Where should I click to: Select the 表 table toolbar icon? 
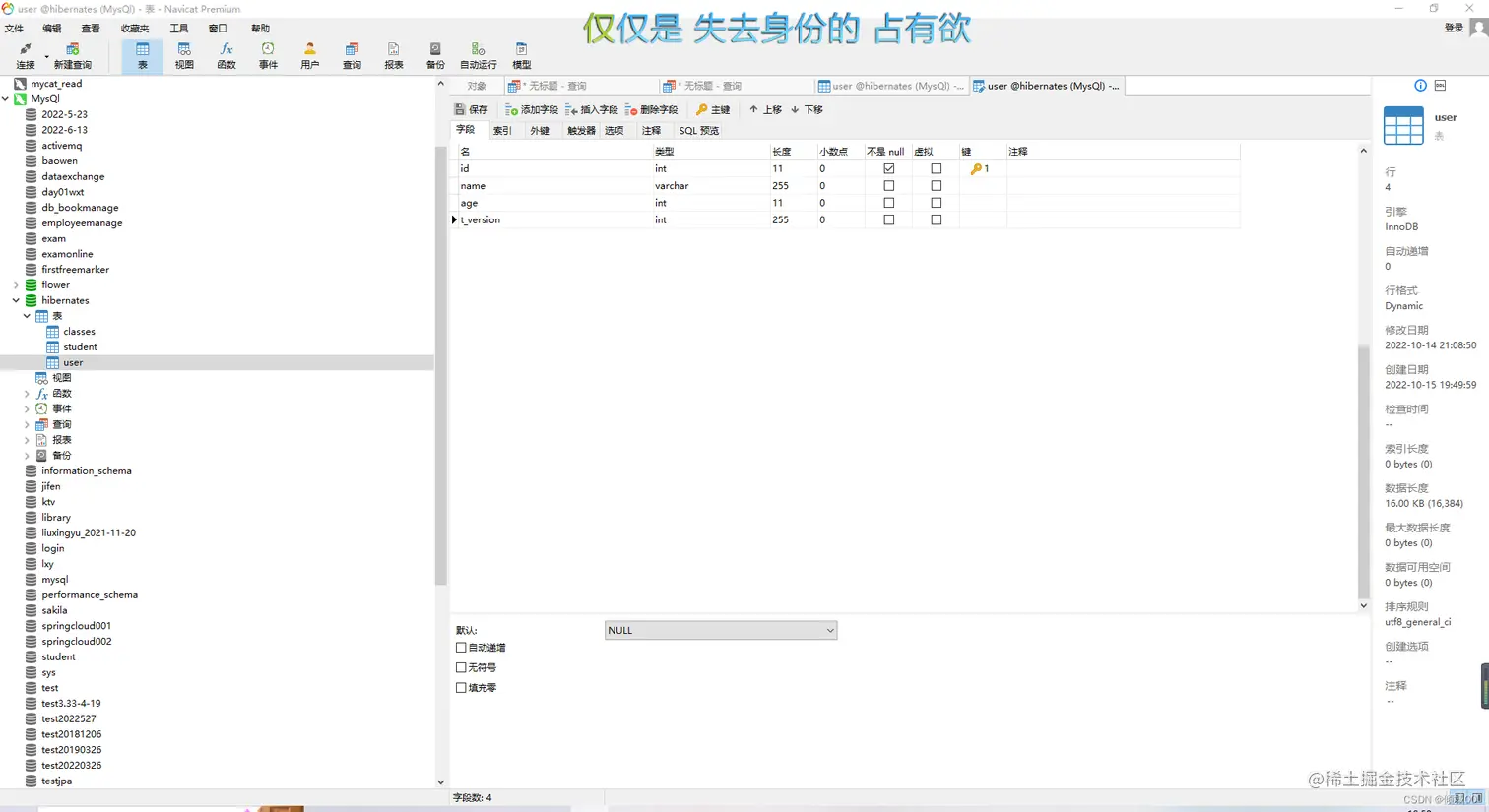143,56
